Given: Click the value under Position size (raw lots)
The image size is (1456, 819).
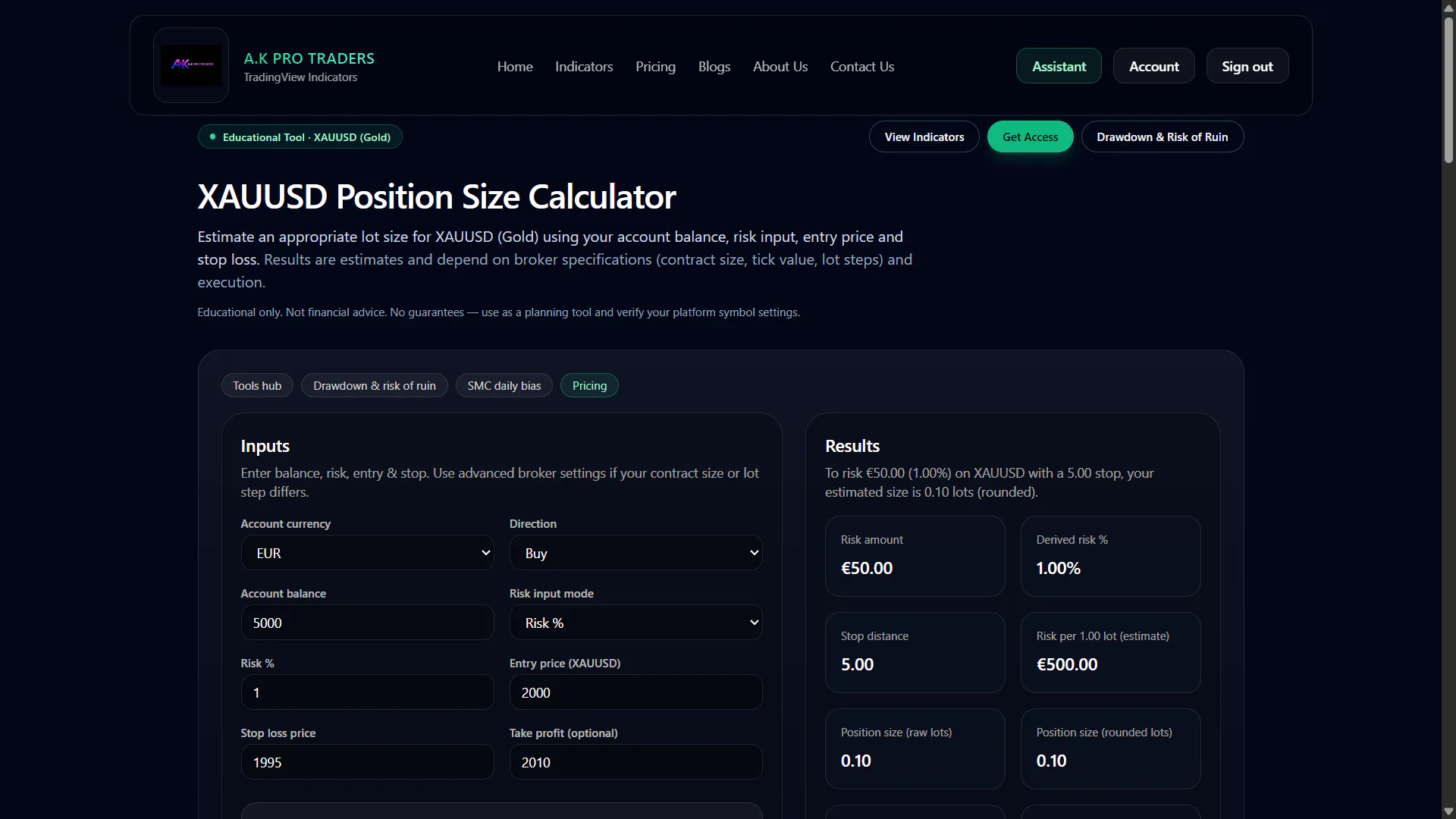Looking at the screenshot, I should (856, 761).
